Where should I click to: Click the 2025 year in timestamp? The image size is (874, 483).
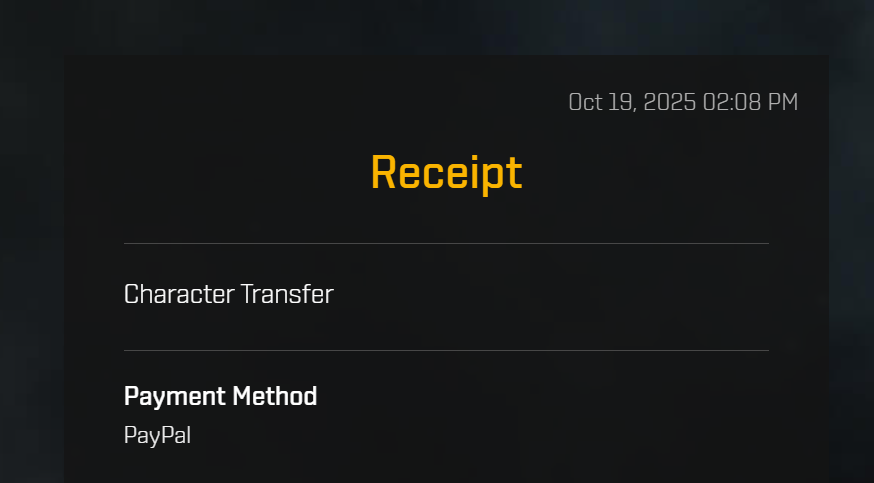tap(669, 103)
